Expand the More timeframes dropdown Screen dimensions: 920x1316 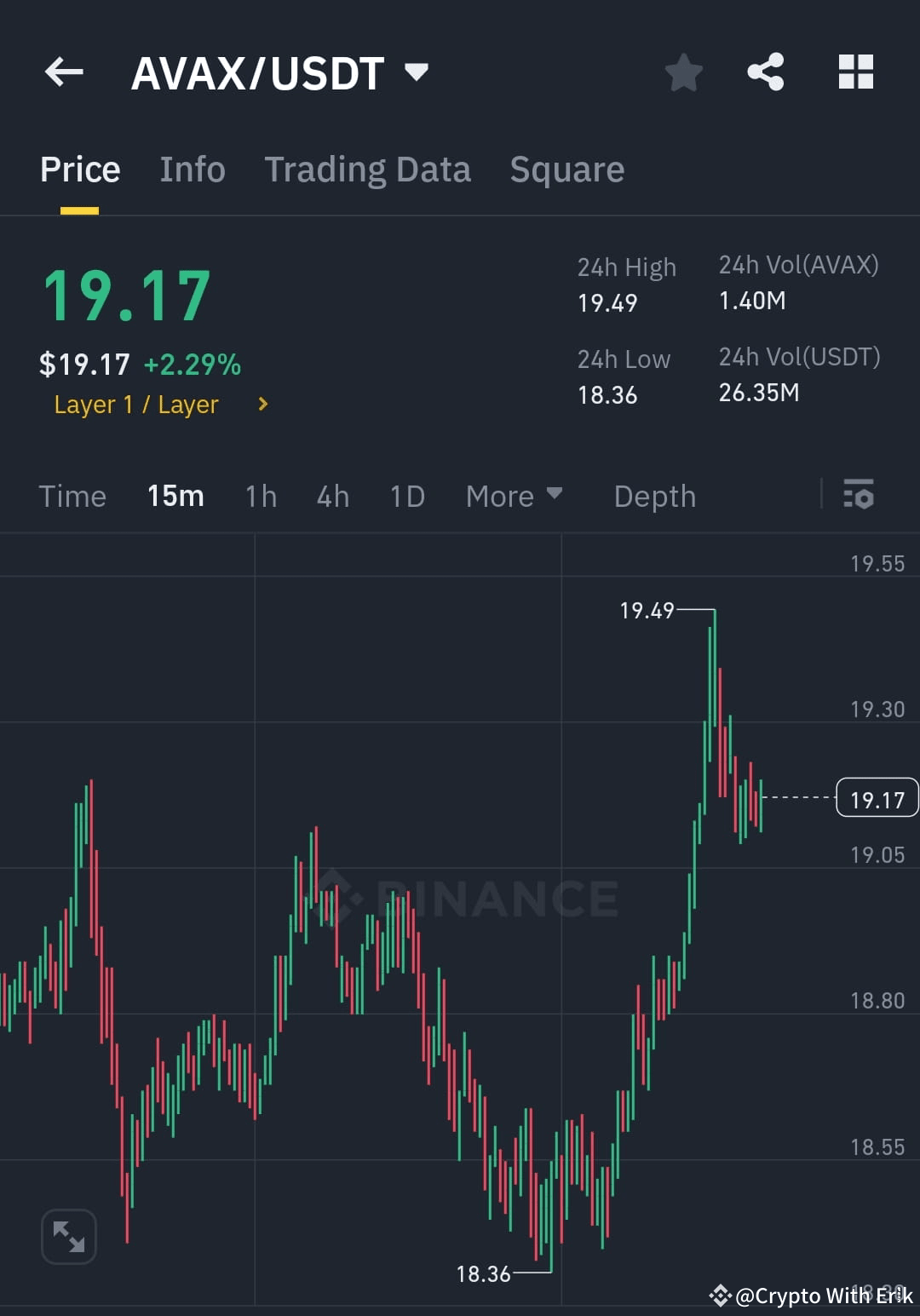coord(514,496)
